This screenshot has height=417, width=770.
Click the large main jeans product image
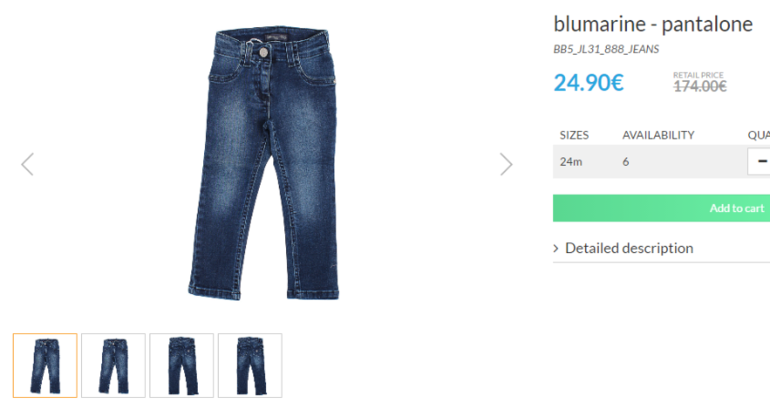[265, 164]
